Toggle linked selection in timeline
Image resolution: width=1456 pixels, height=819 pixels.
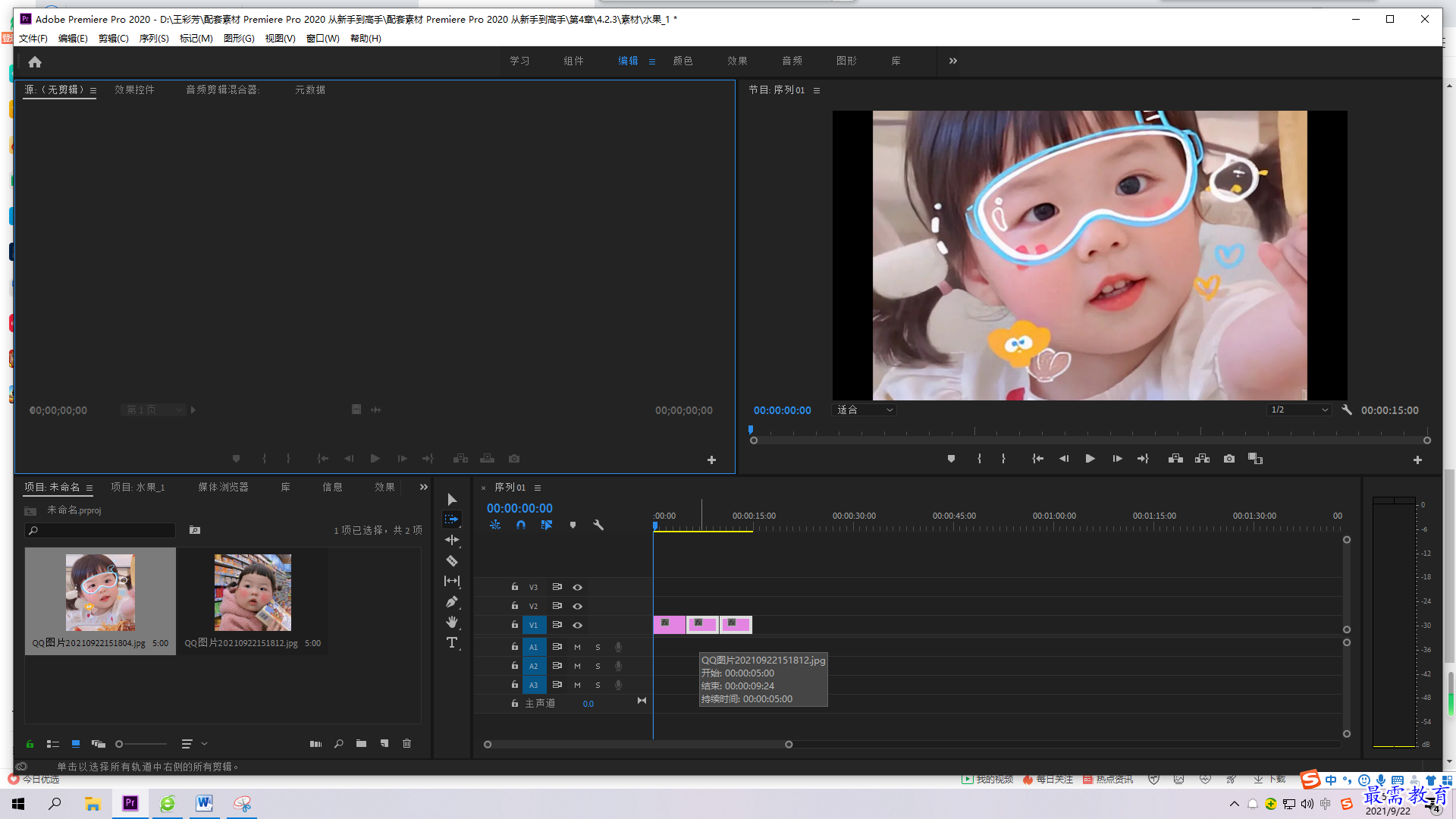tap(546, 525)
